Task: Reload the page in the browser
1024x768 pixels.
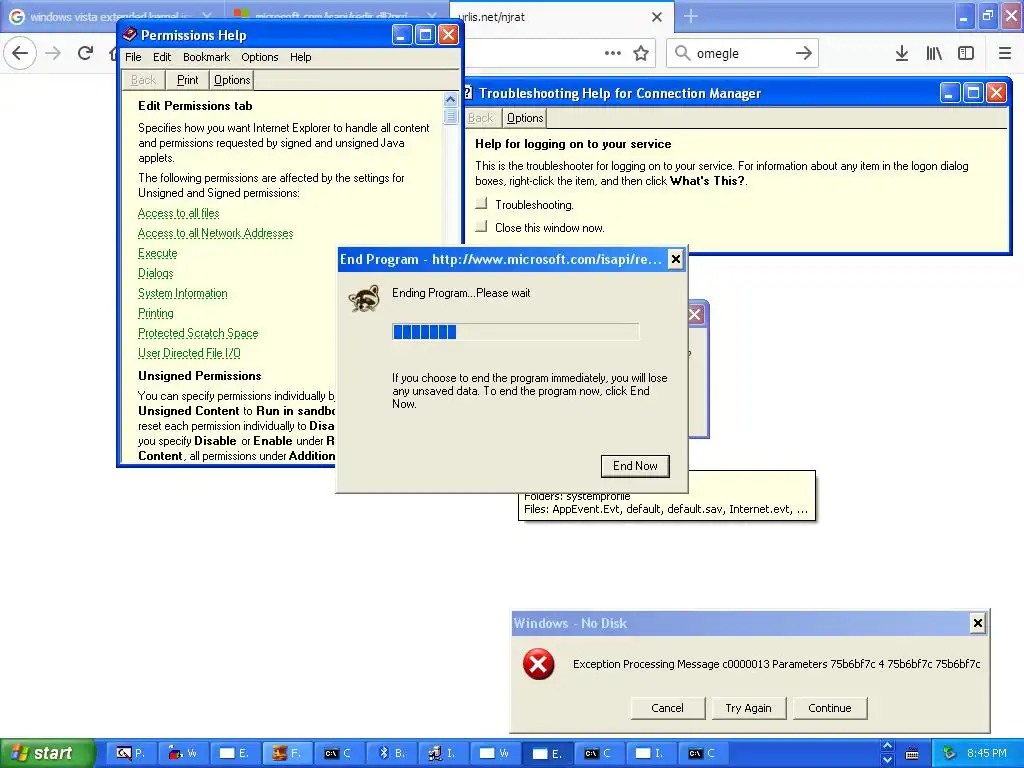Action: [86, 54]
